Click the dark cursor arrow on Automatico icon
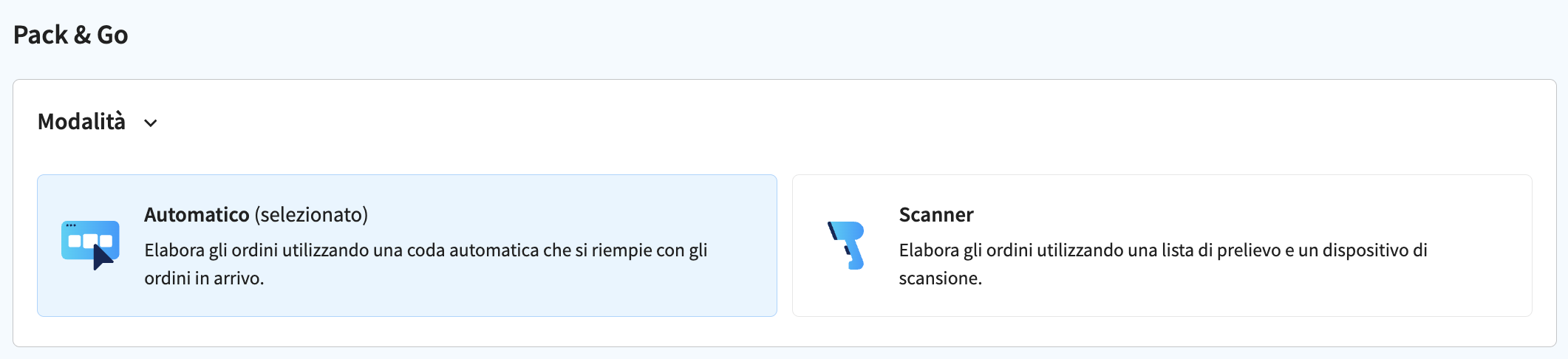Screen dimensions: 1568x359 103,257
